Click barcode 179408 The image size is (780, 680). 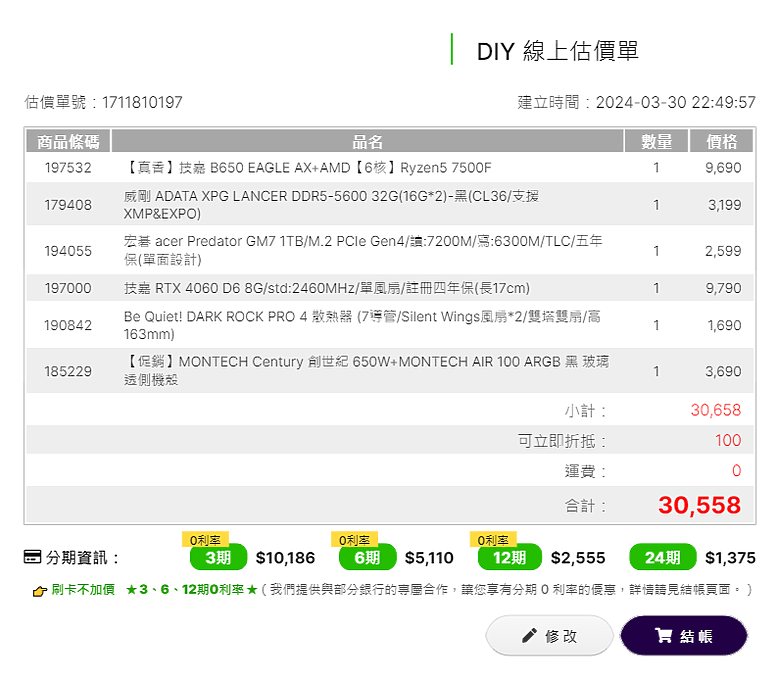pos(68,205)
